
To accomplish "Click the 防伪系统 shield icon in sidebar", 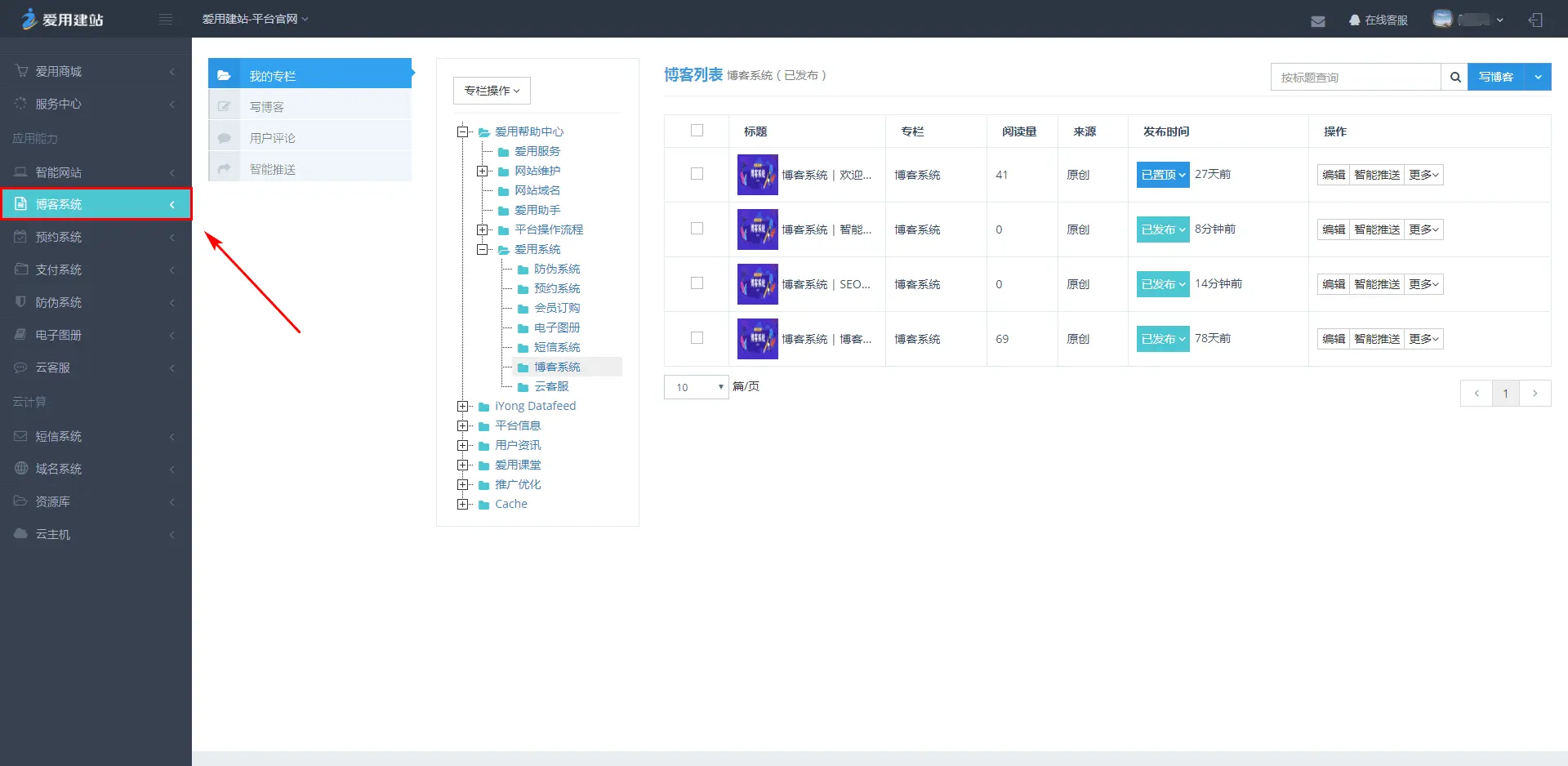I will click(x=21, y=302).
